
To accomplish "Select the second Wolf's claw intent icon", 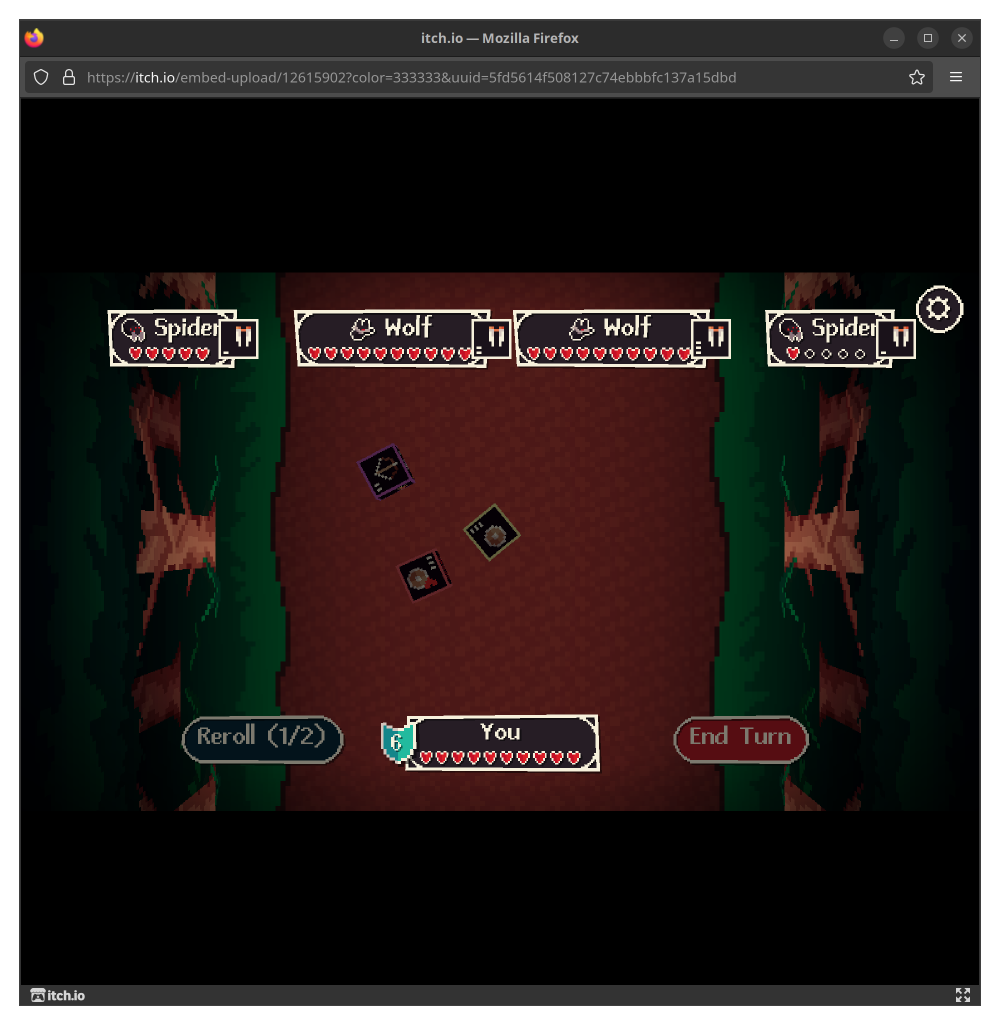I will pos(711,338).
